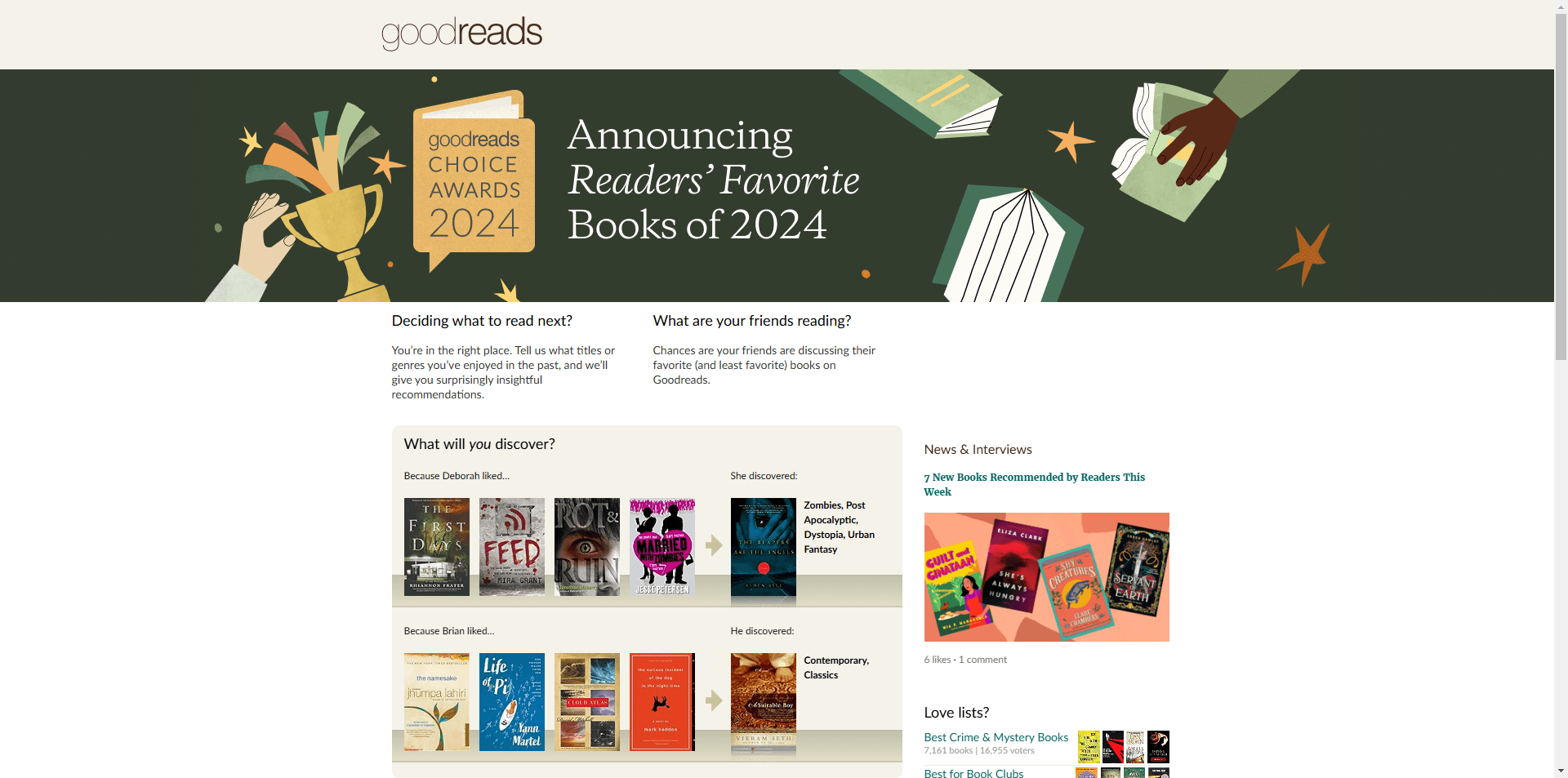Click the goodreads logo

coord(461,33)
